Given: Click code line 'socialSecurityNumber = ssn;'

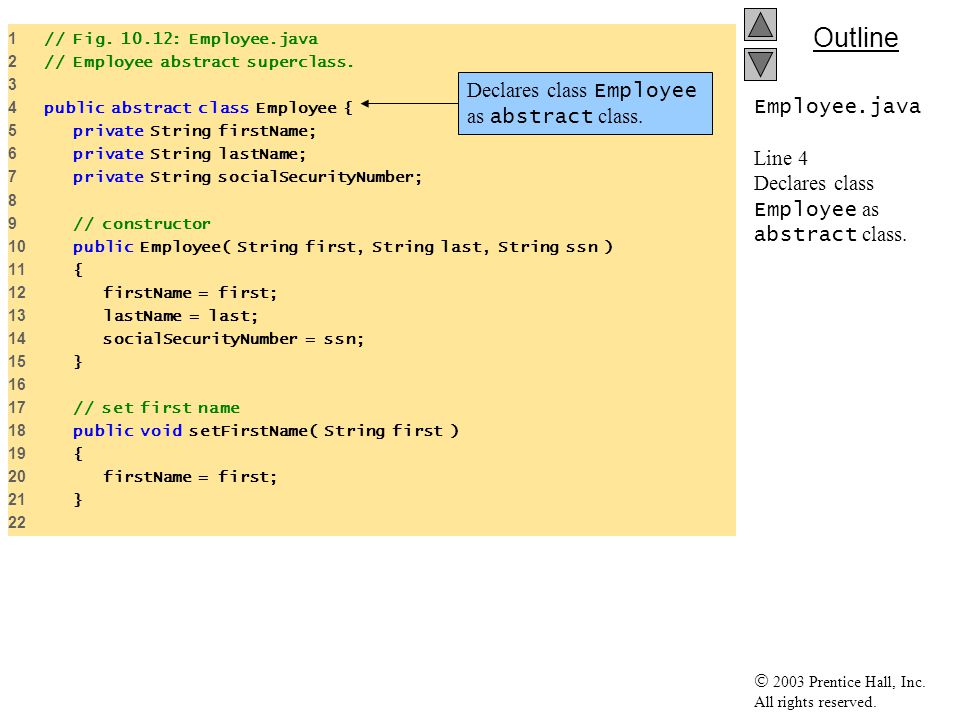Looking at the screenshot, I should point(233,339).
